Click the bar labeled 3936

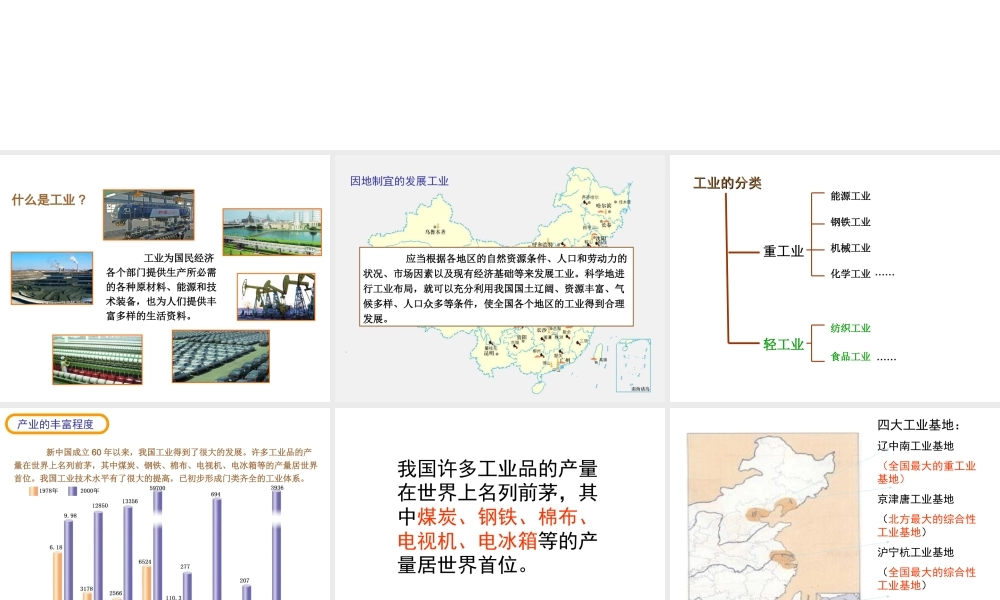pos(276,545)
